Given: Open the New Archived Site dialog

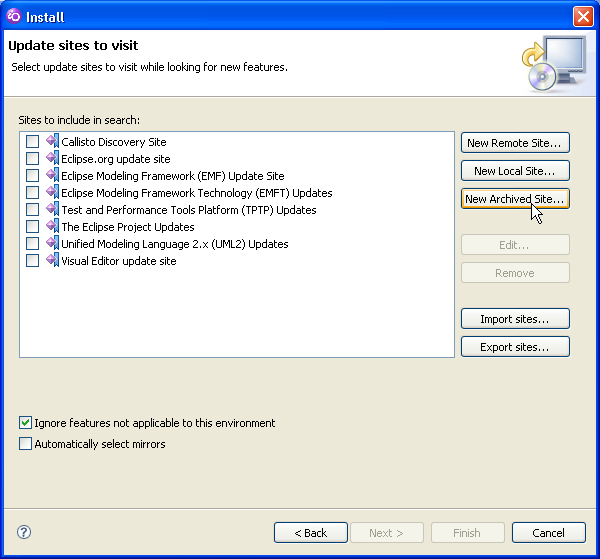Looking at the screenshot, I should click(x=515, y=199).
